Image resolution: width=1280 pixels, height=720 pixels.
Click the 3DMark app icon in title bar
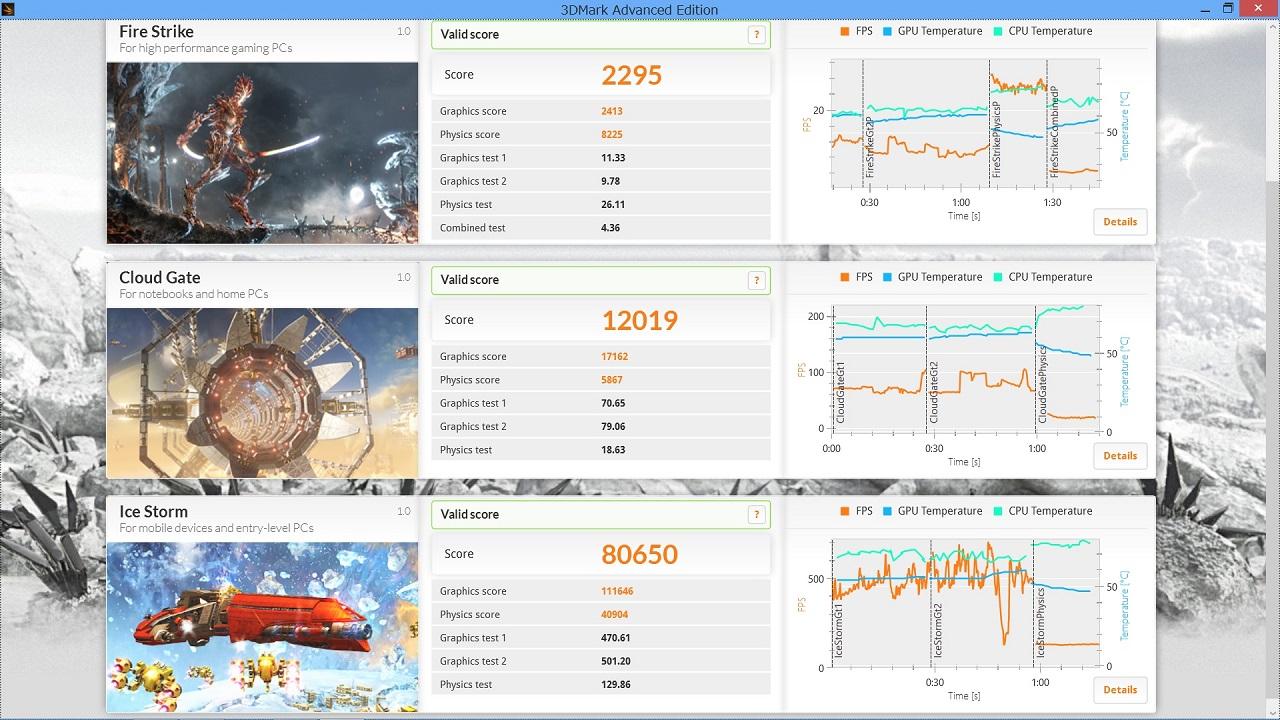[8, 8]
